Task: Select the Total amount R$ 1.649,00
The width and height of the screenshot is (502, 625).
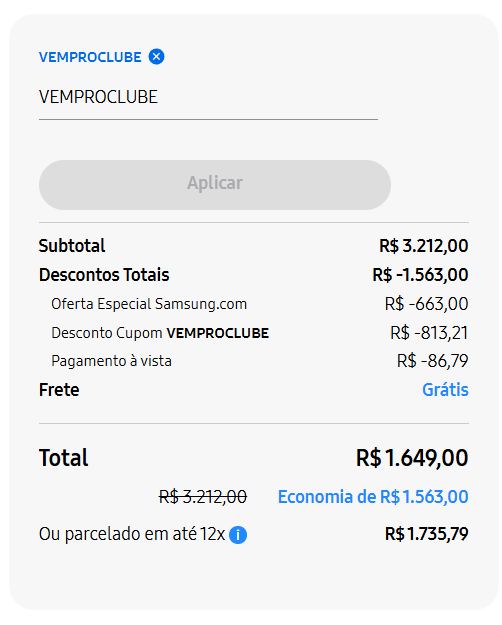Action: (x=412, y=458)
